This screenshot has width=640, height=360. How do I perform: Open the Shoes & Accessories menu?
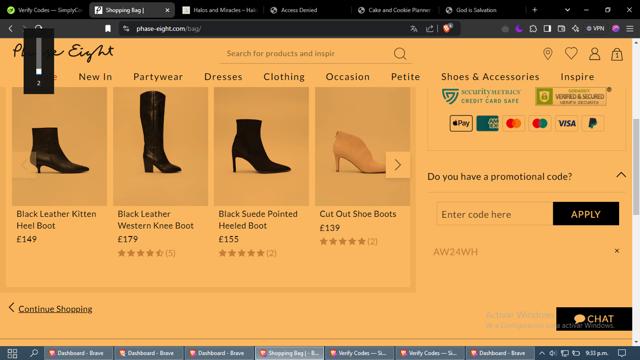coord(490,77)
